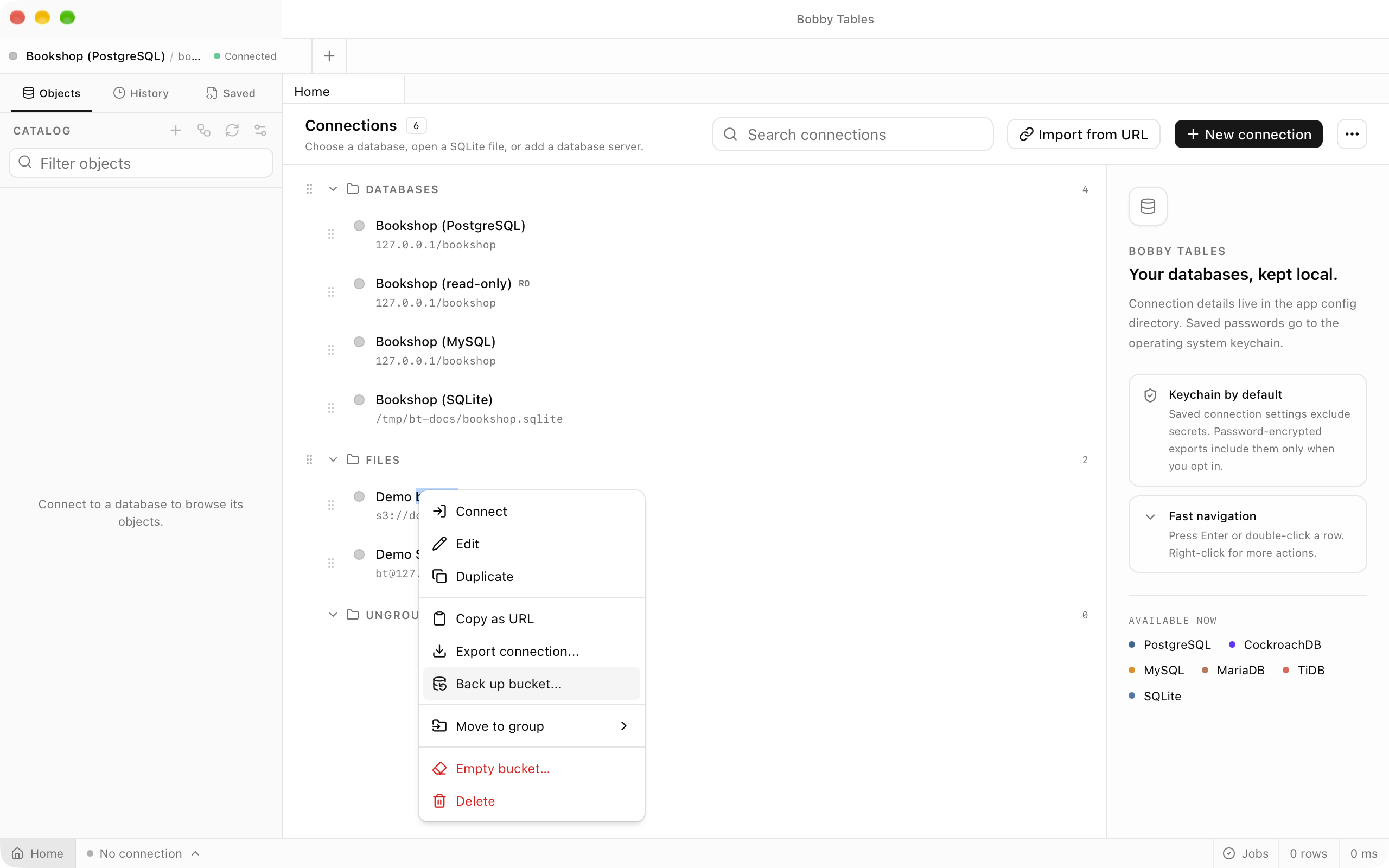Click status dot of Bookshop (MySQL)
The height and width of the screenshot is (868, 1389).
tap(359, 342)
